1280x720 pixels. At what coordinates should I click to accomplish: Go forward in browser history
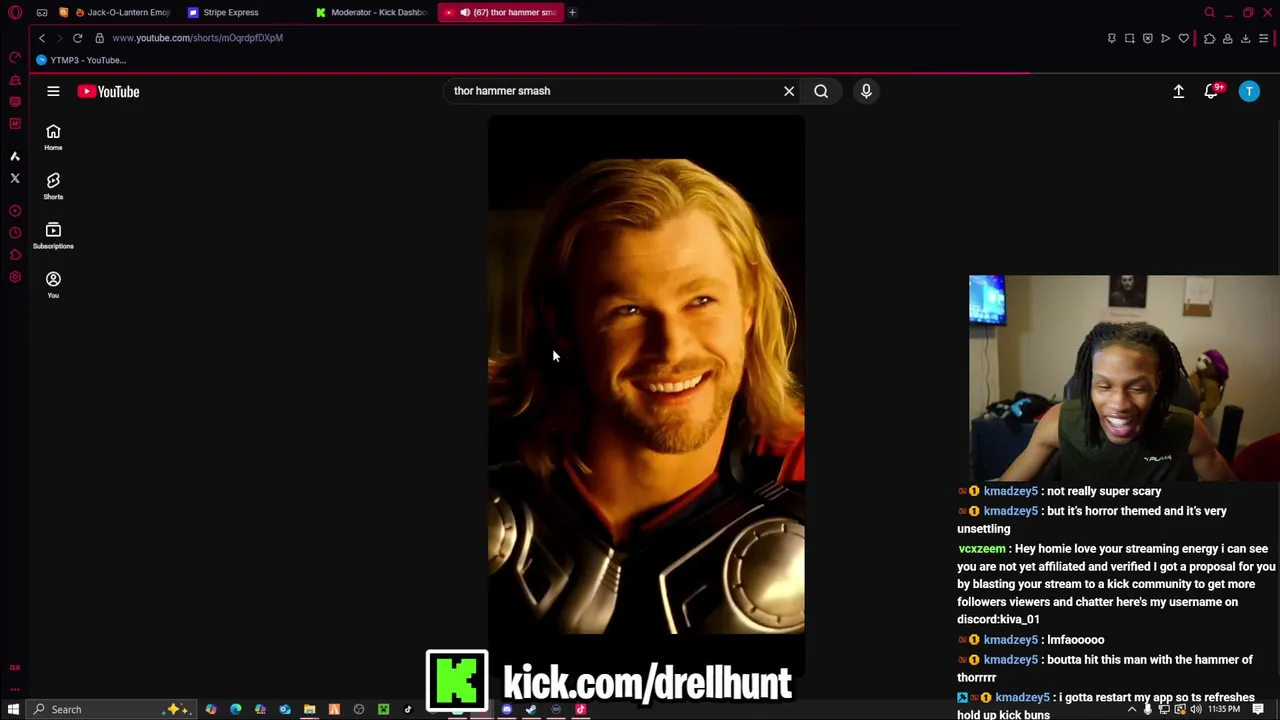(59, 38)
